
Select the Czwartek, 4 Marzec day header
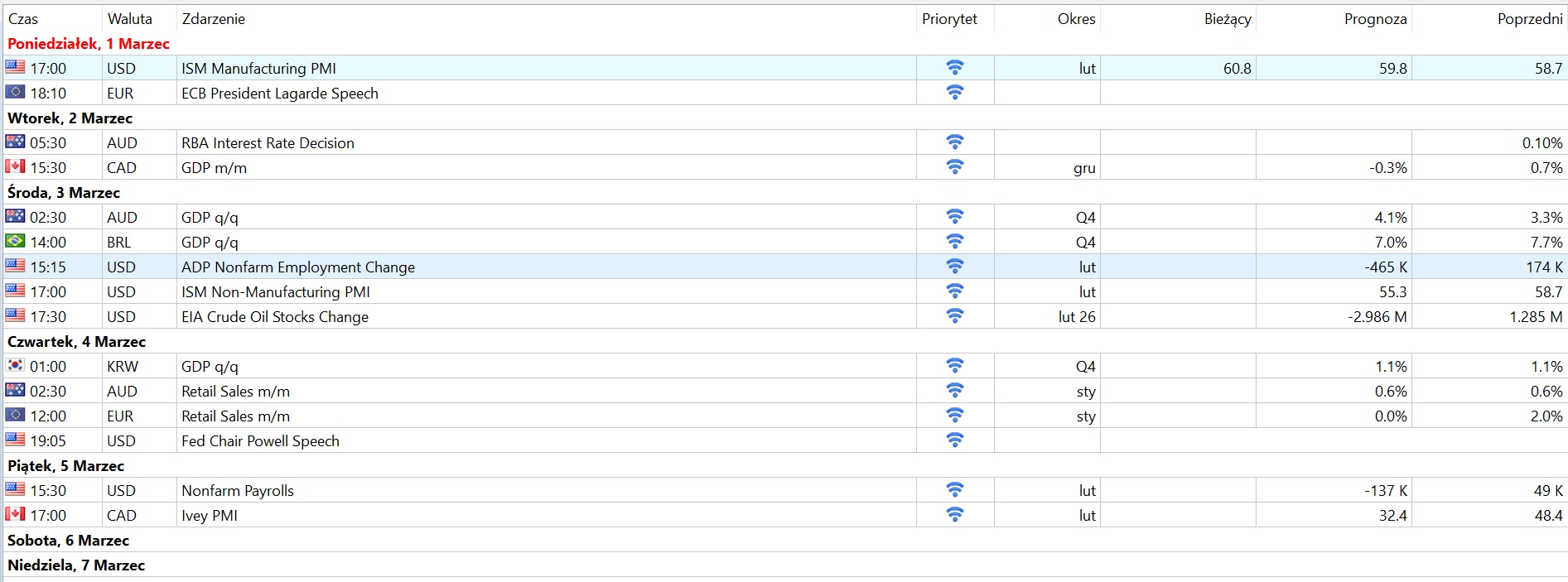click(76, 341)
